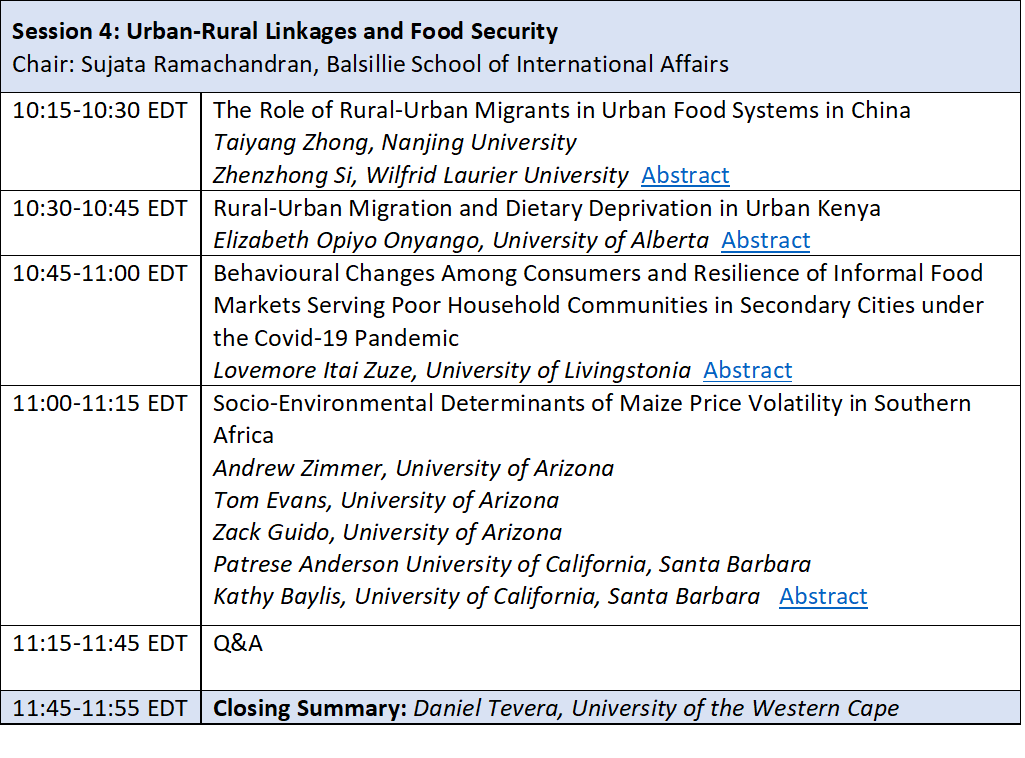Click author name Taiyang Zhong, Nanjing University
This screenshot has width=1025, height=758.
click(395, 143)
